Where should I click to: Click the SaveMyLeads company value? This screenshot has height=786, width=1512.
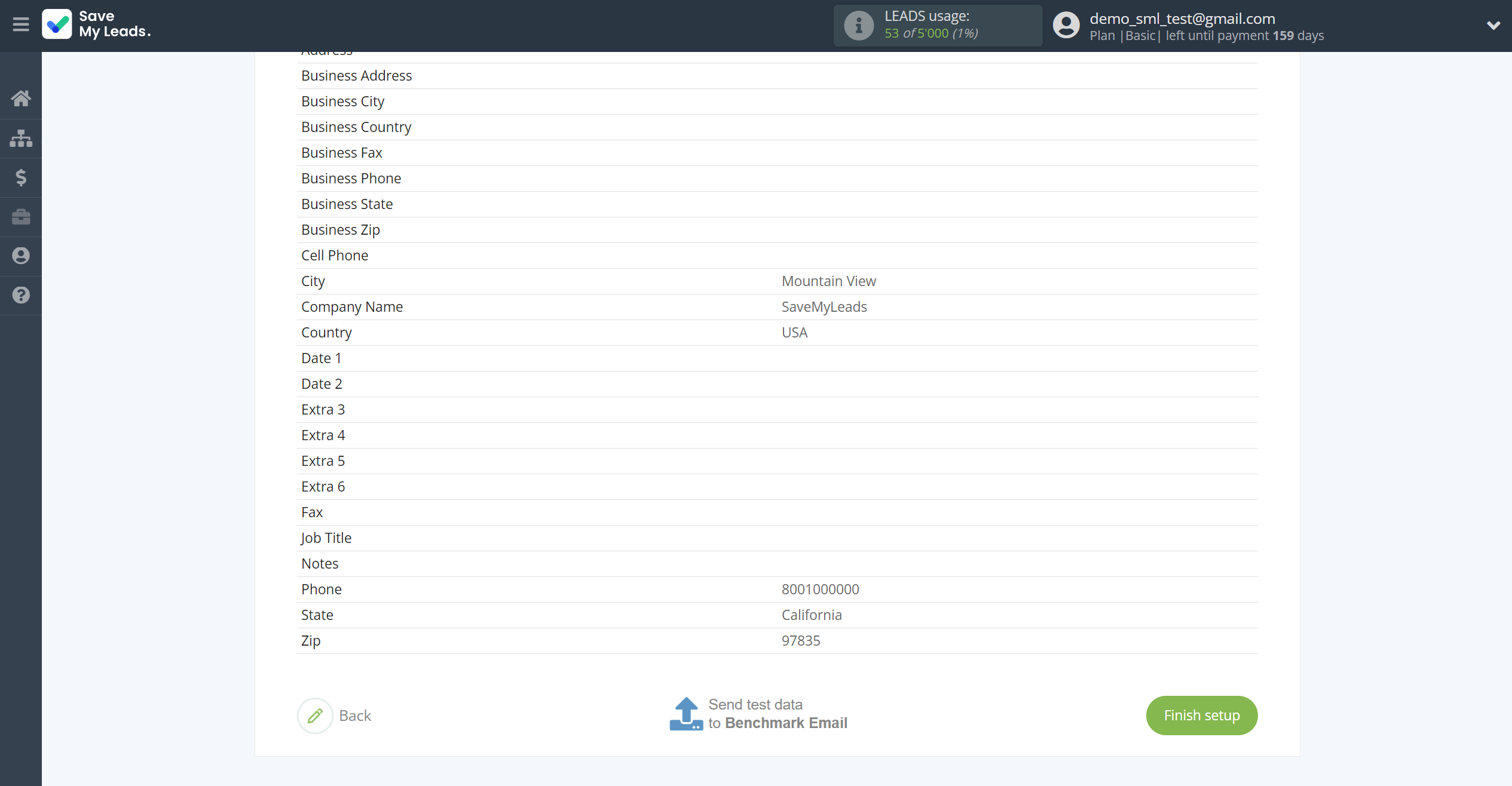[x=824, y=307]
